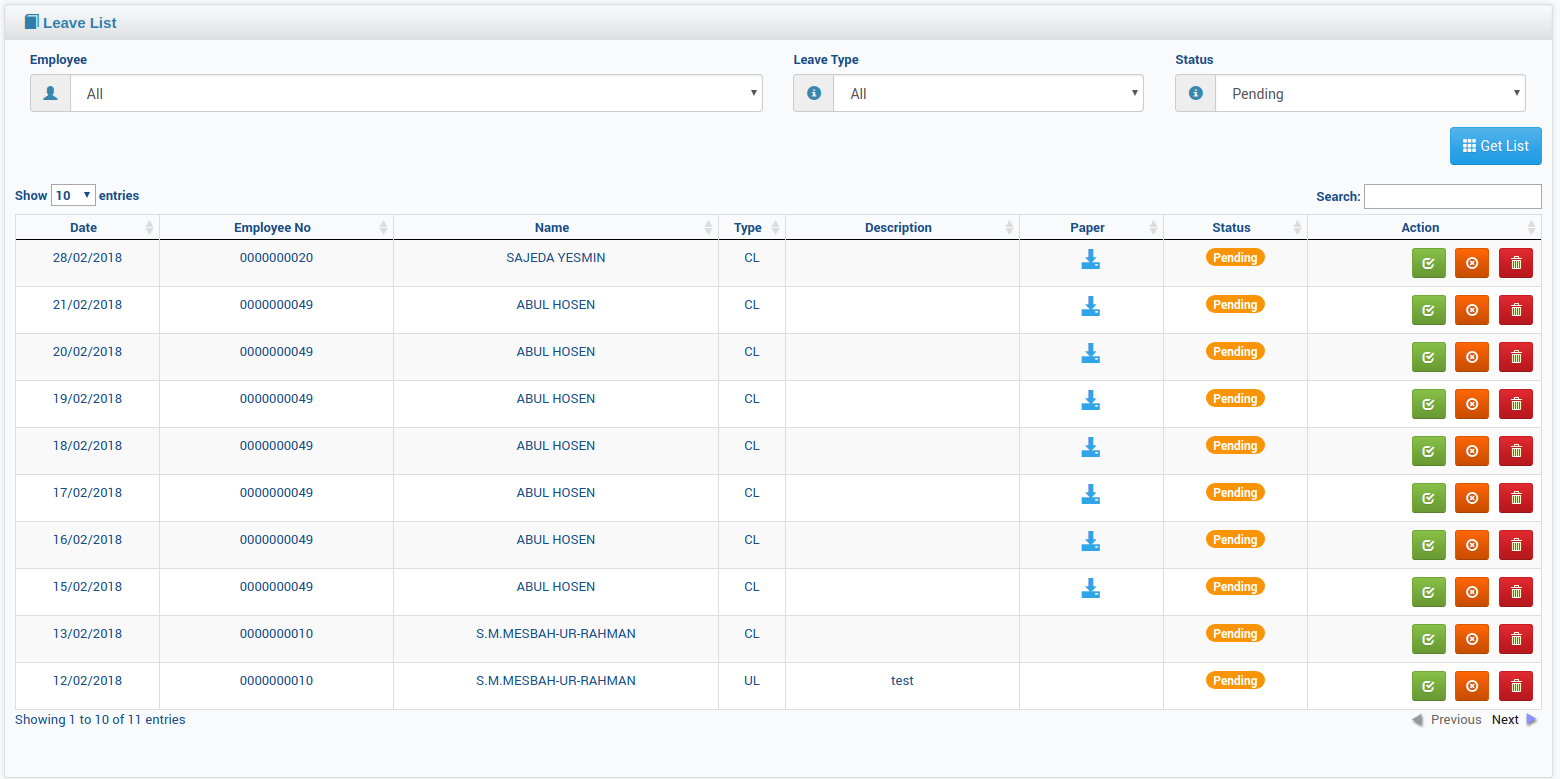Sort table by Paper column header
Viewport: 1560px width, 779px height.
coord(1091,227)
